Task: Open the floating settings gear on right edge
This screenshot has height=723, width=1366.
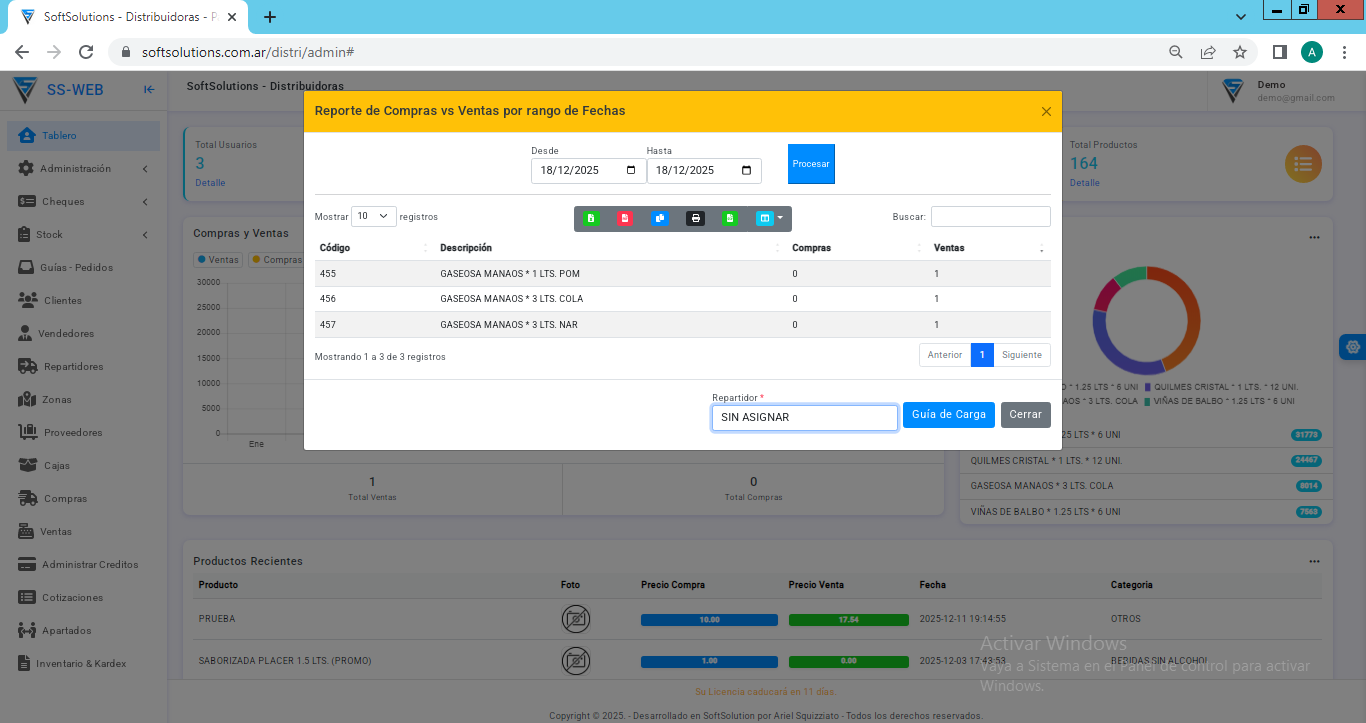Action: click(1353, 347)
